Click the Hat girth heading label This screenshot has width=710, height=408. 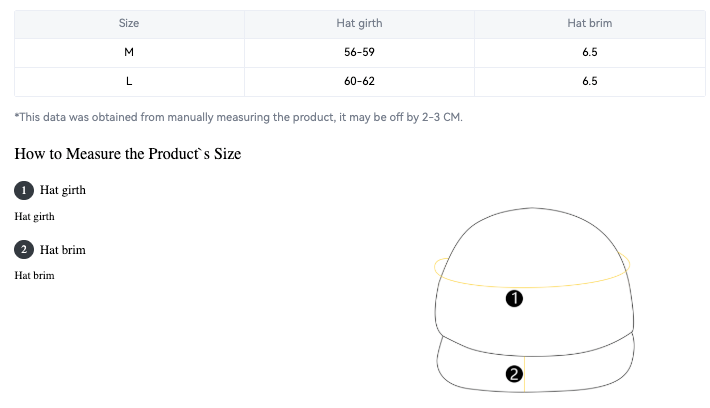point(62,190)
